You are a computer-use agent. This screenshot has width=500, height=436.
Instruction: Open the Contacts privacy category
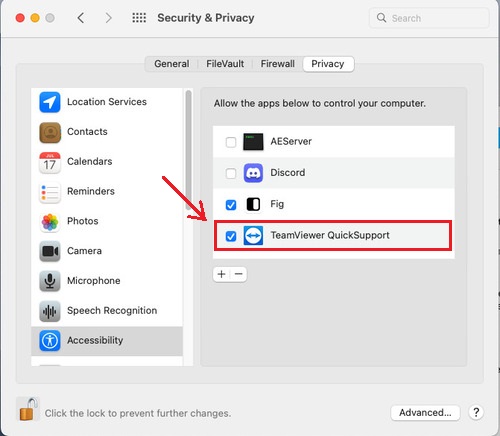[107, 132]
